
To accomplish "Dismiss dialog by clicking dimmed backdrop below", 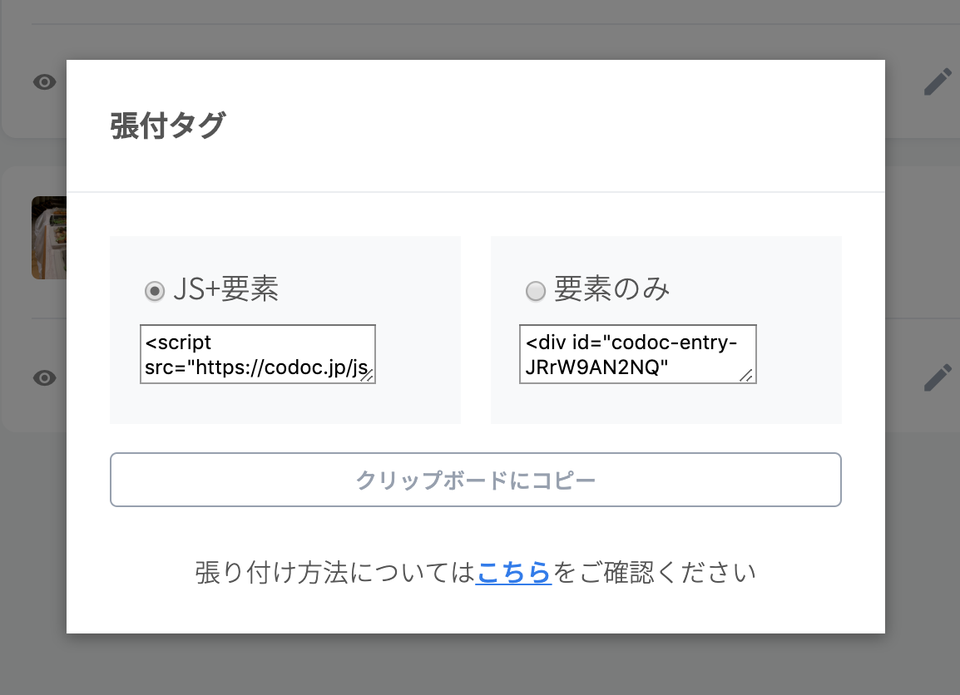I will pyautogui.click(x=480, y=666).
